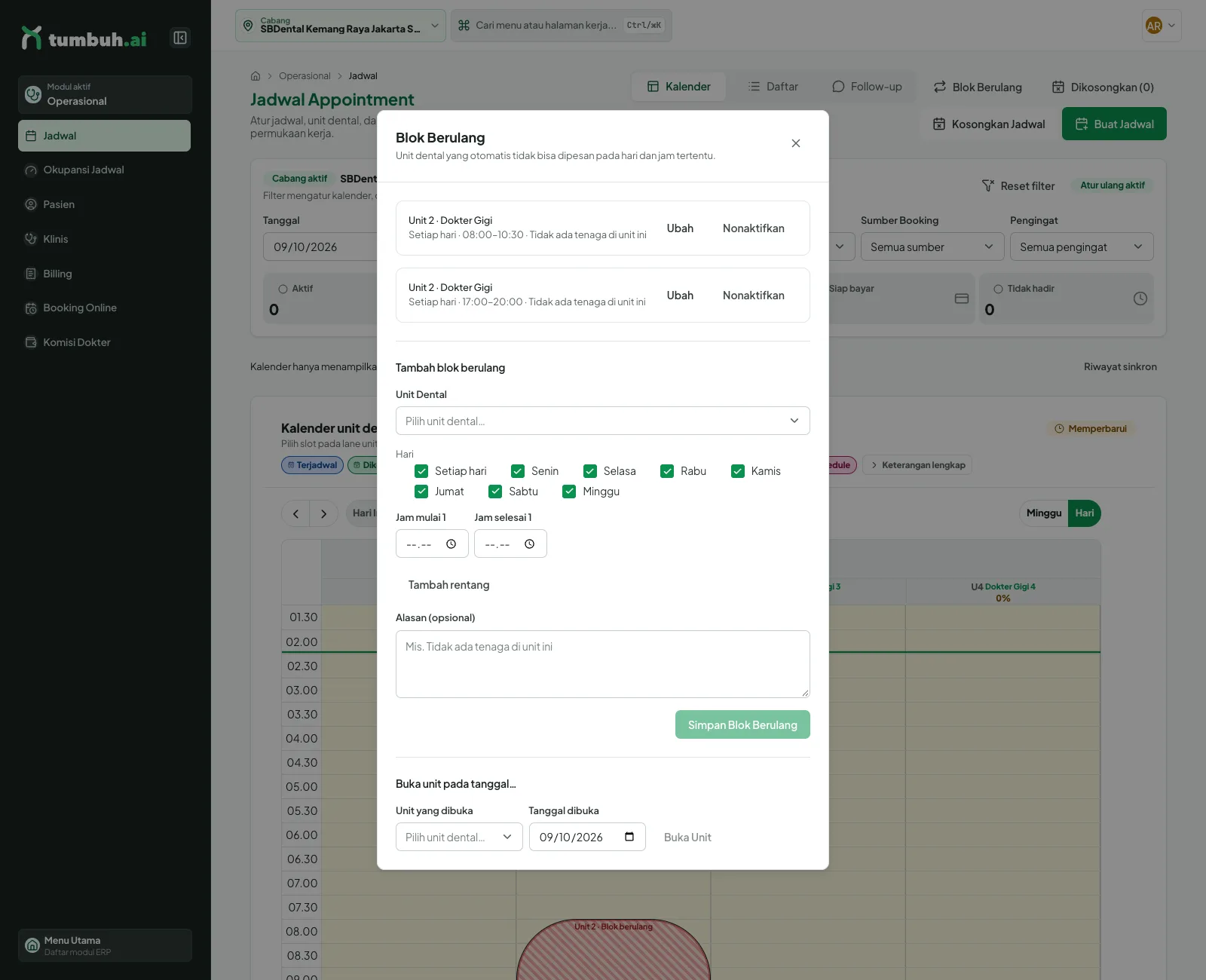Uncheck the Senin checkbox
This screenshot has height=980, width=1206.
coord(518,471)
